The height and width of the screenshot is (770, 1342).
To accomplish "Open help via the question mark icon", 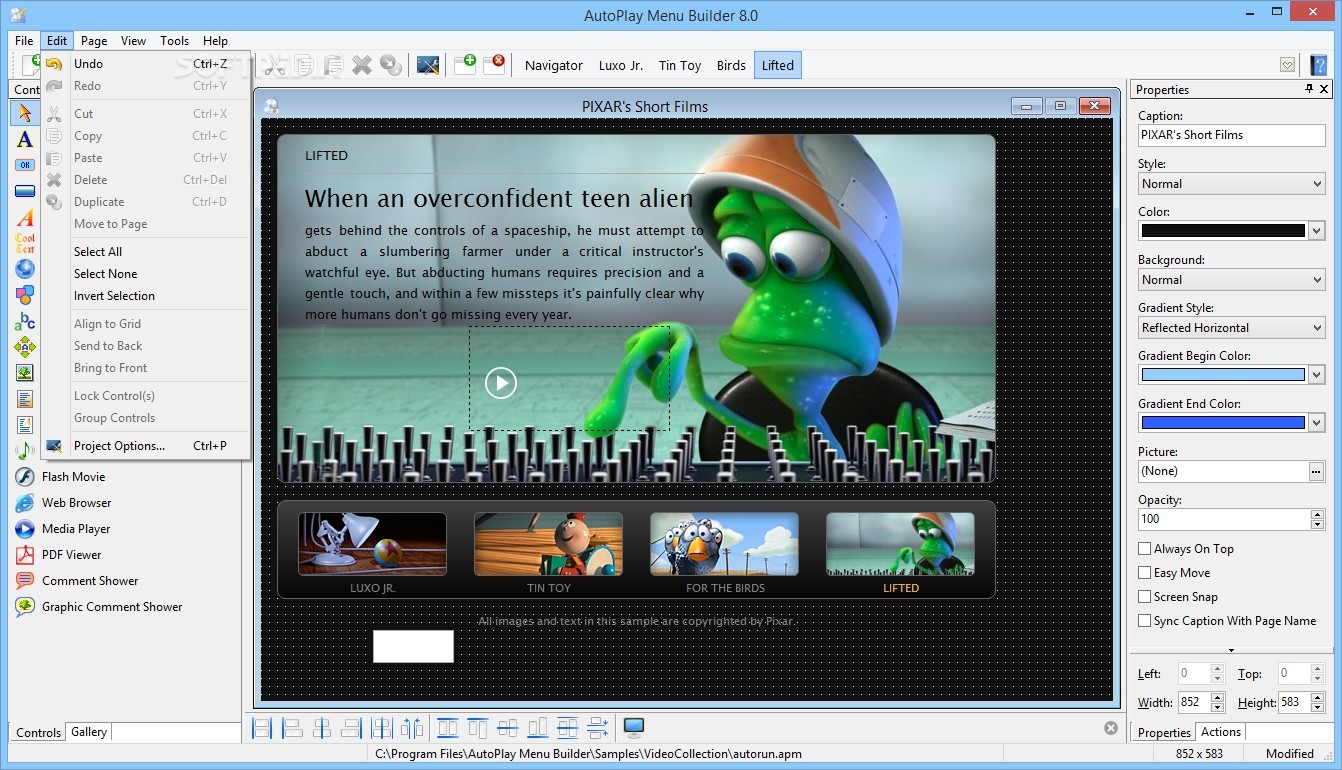I will click(x=1319, y=66).
